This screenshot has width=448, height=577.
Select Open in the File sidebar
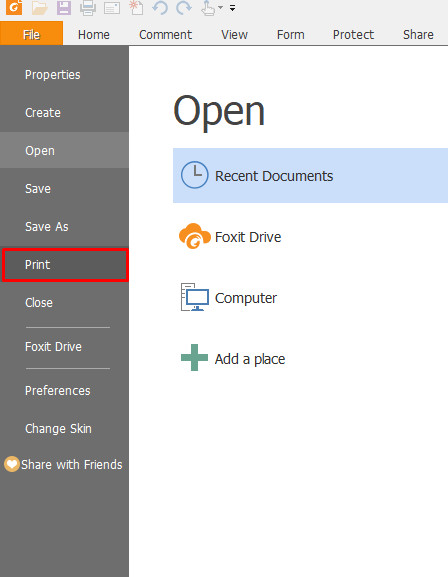click(64, 151)
